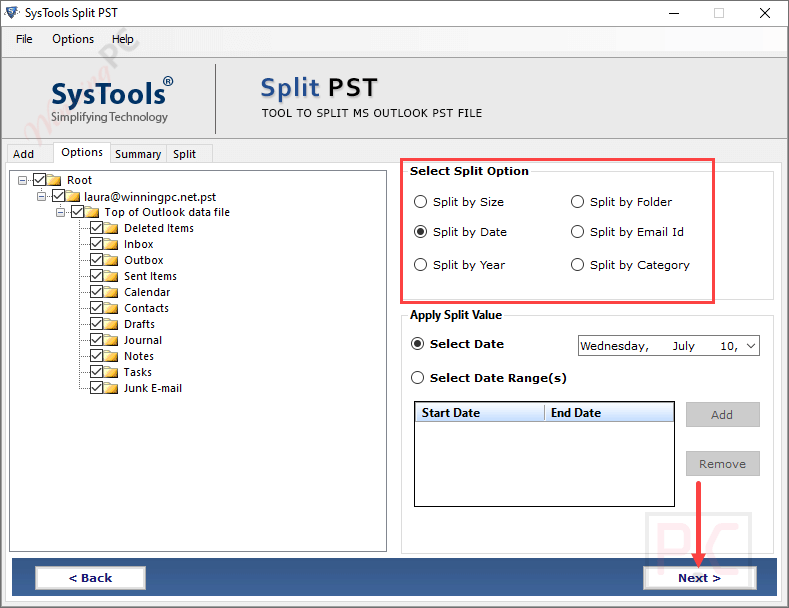Select the Split by Folder radio button
This screenshot has width=789, height=608.
pyautogui.click(x=577, y=202)
